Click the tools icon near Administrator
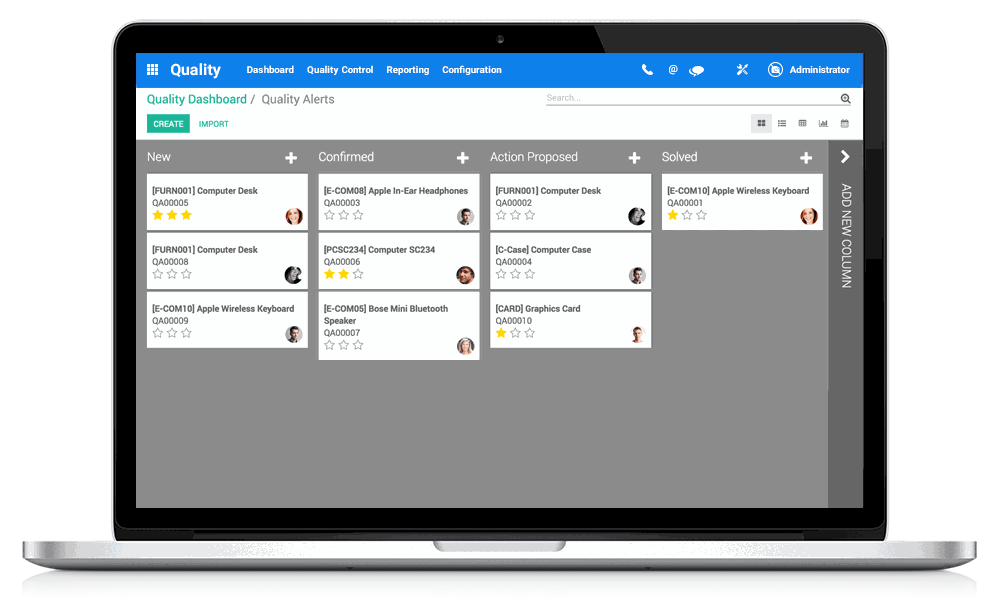The width and height of the screenshot is (1000, 600). pos(742,70)
